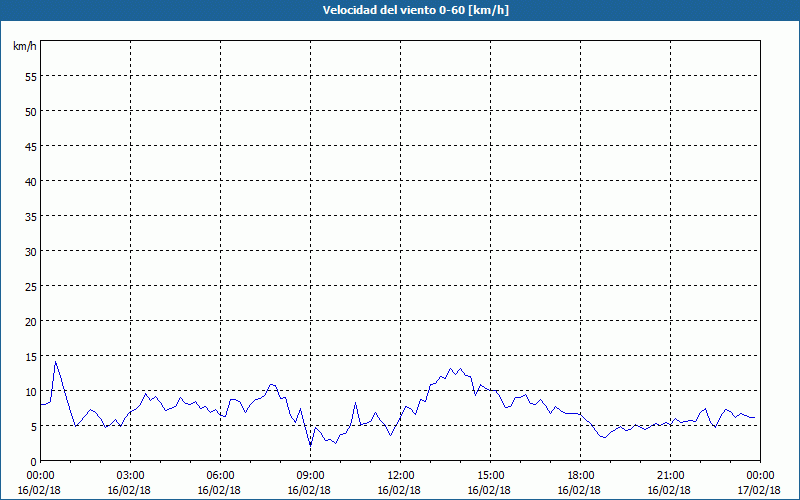Image resolution: width=800 pixels, height=500 pixels.
Task: Click the wind speed peak near 14 km/h
Action: (x=56, y=362)
